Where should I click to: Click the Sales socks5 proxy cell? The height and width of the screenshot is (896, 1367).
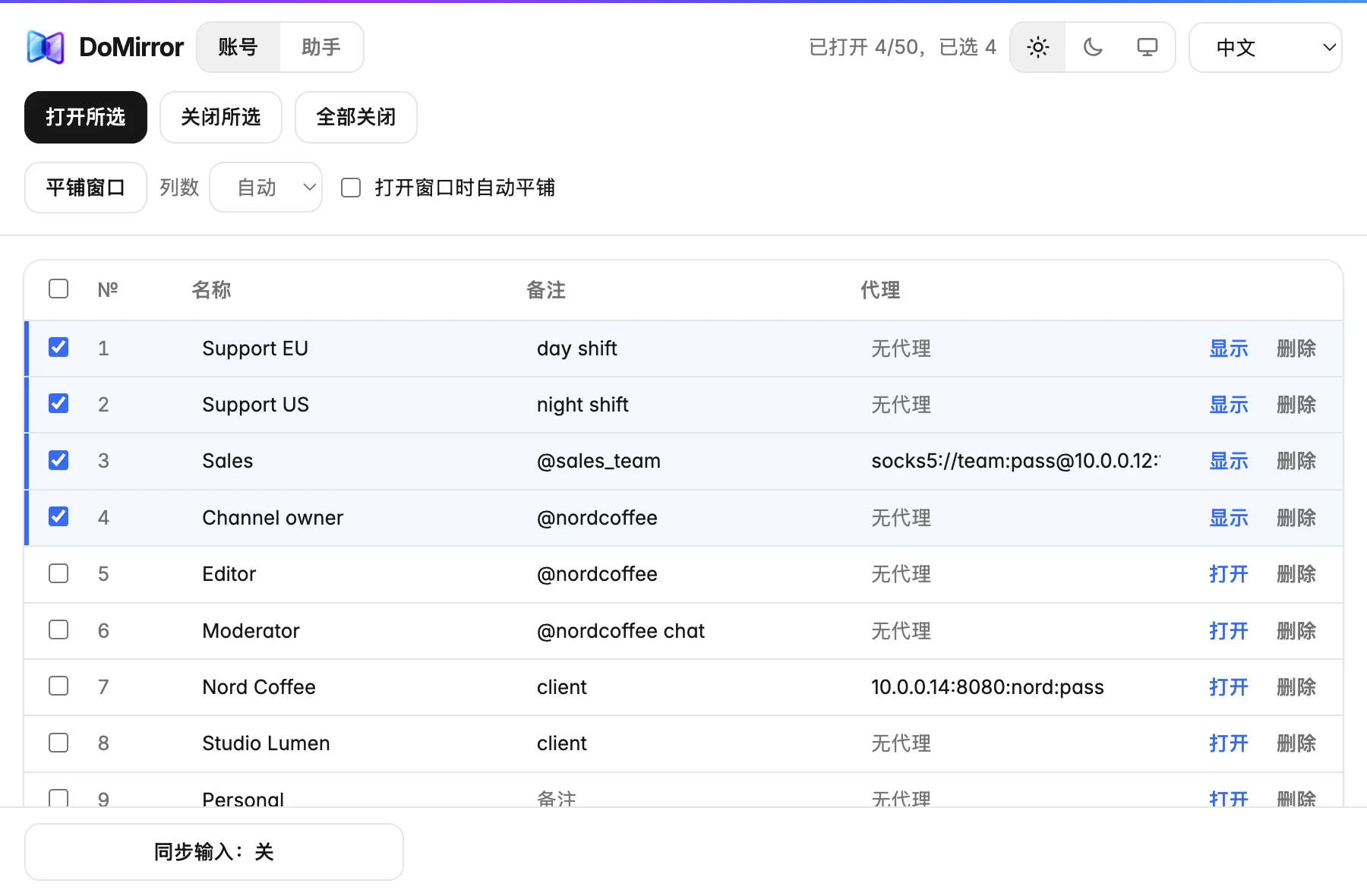[1015, 461]
